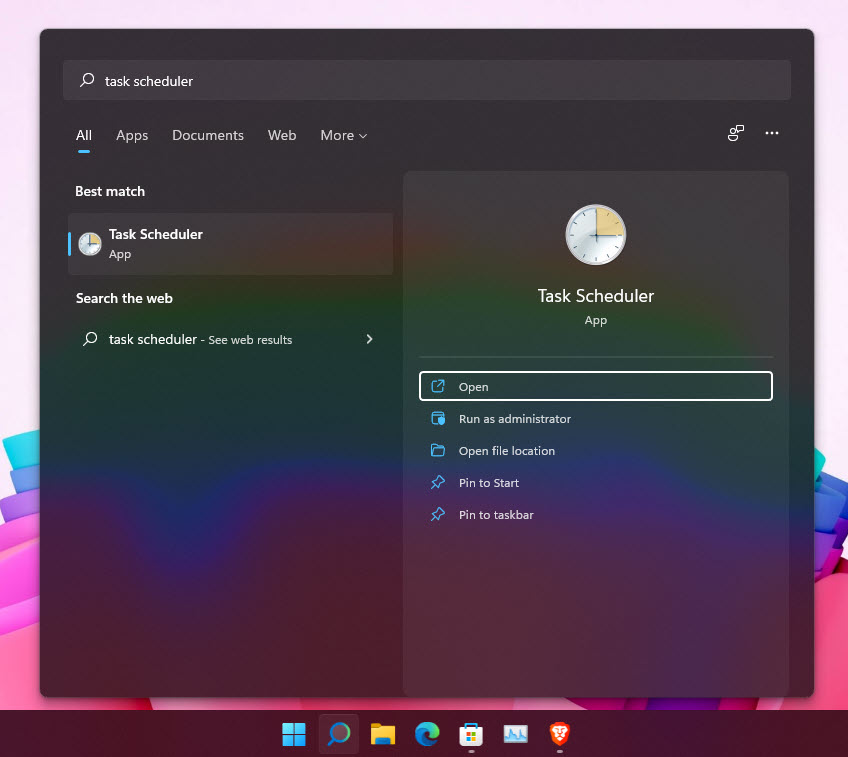The width and height of the screenshot is (848, 757).
Task: Click the large Task Scheduler clock icon
Action: [595, 235]
